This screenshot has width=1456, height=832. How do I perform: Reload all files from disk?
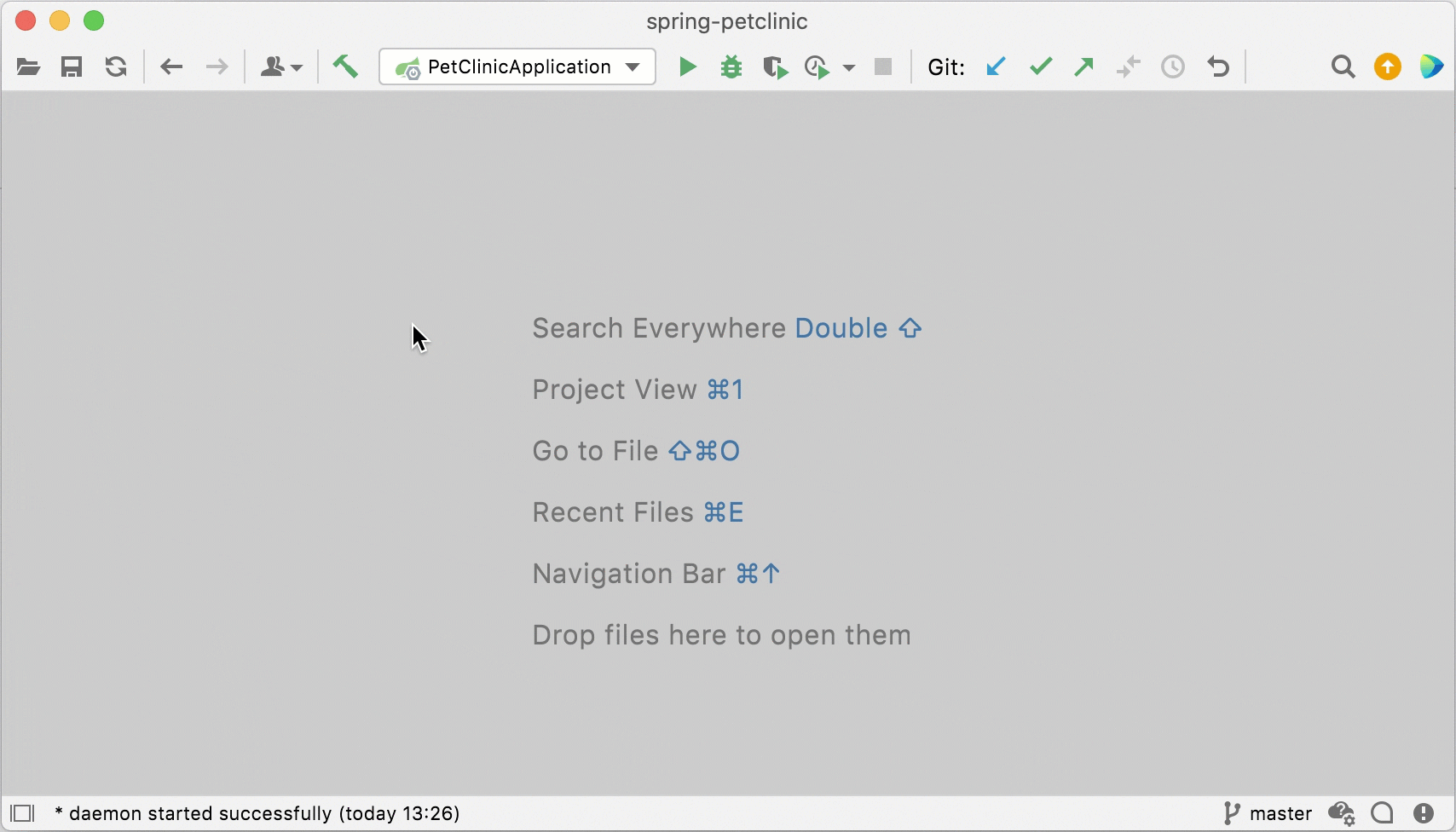116,66
